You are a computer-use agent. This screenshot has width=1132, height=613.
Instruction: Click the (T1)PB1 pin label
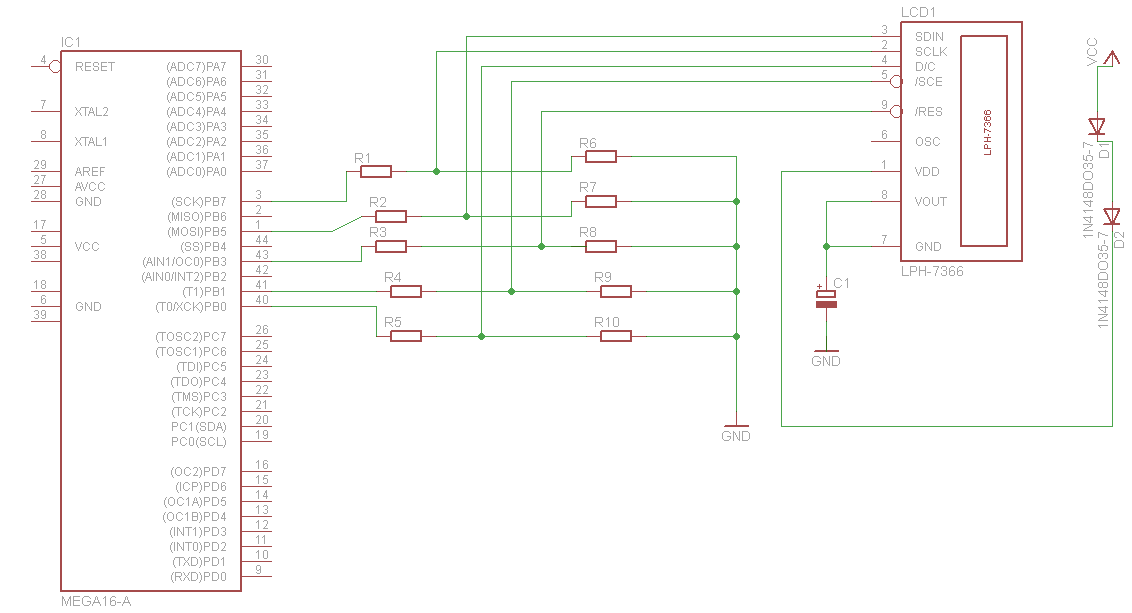pyautogui.click(x=204, y=292)
